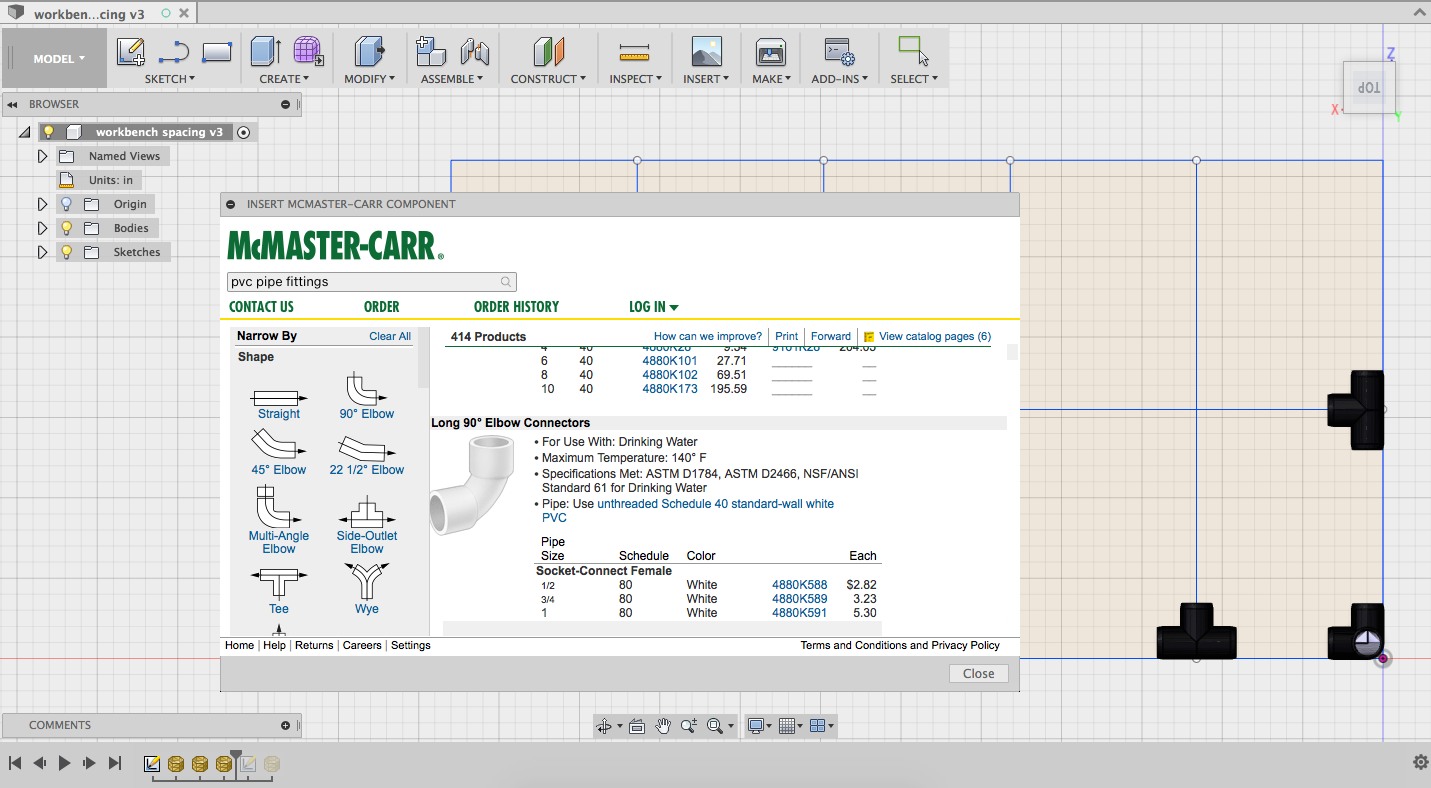Open the MODIFY menu
Viewport: 1431px width, 788px height.
pyautogui.click(x=369, y=79)
